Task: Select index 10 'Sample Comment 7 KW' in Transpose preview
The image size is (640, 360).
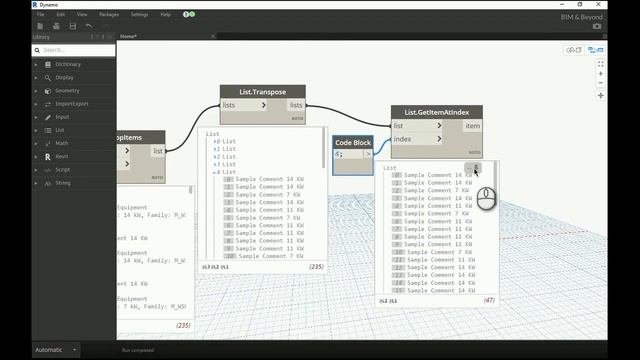Action: pyautogui.click(x=264, y=256)
